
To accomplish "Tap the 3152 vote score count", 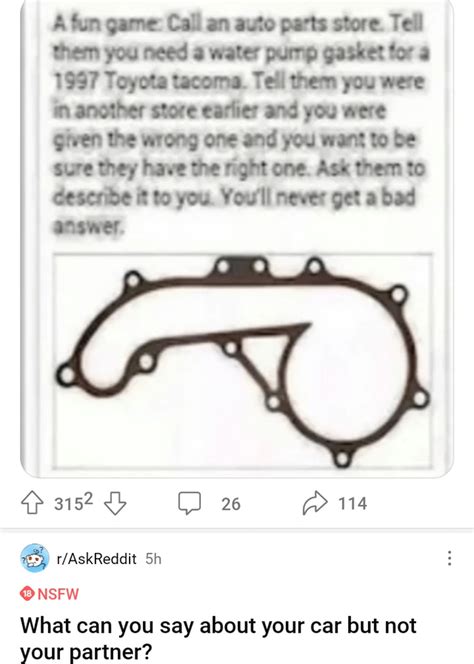I will click(73, 502).
